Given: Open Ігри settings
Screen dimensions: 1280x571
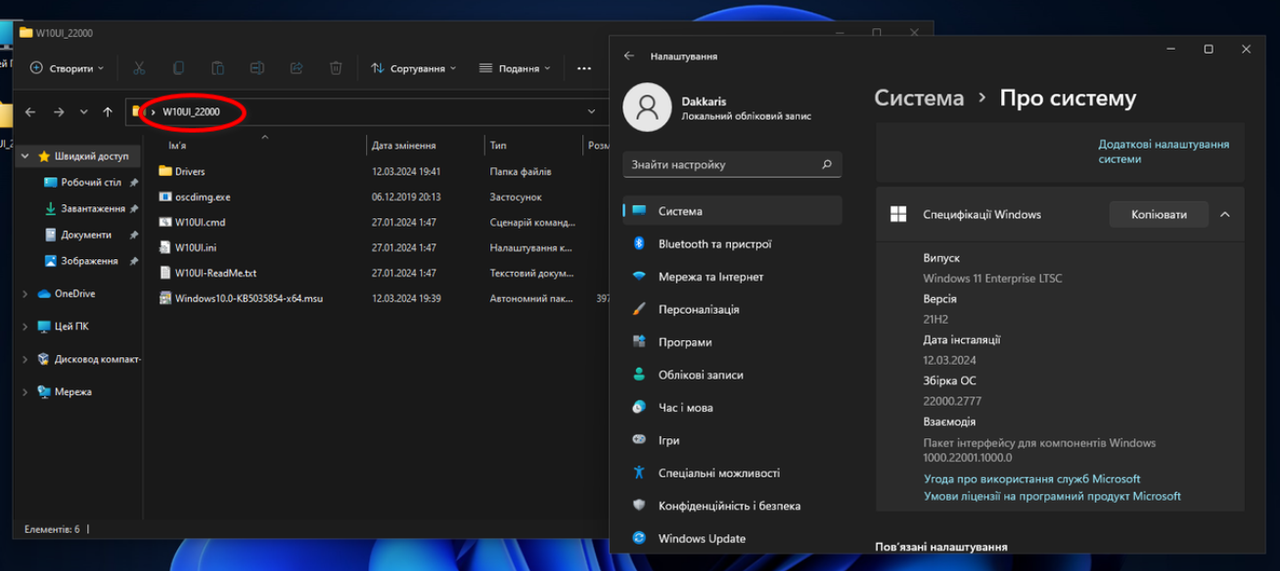Looking at the screenshot, I should [732, 440].
